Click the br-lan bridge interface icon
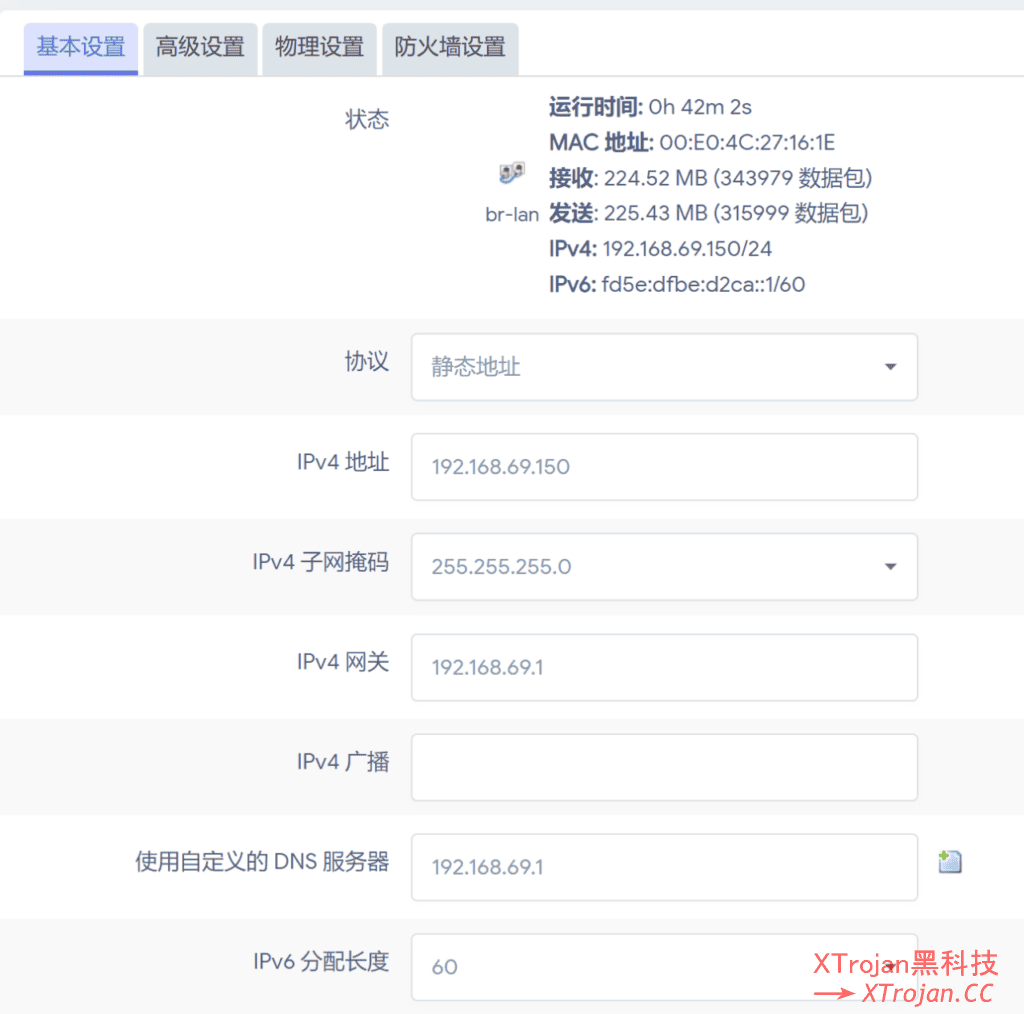Viewport: 1024px width, 1014px height. (x=511, y=172)
